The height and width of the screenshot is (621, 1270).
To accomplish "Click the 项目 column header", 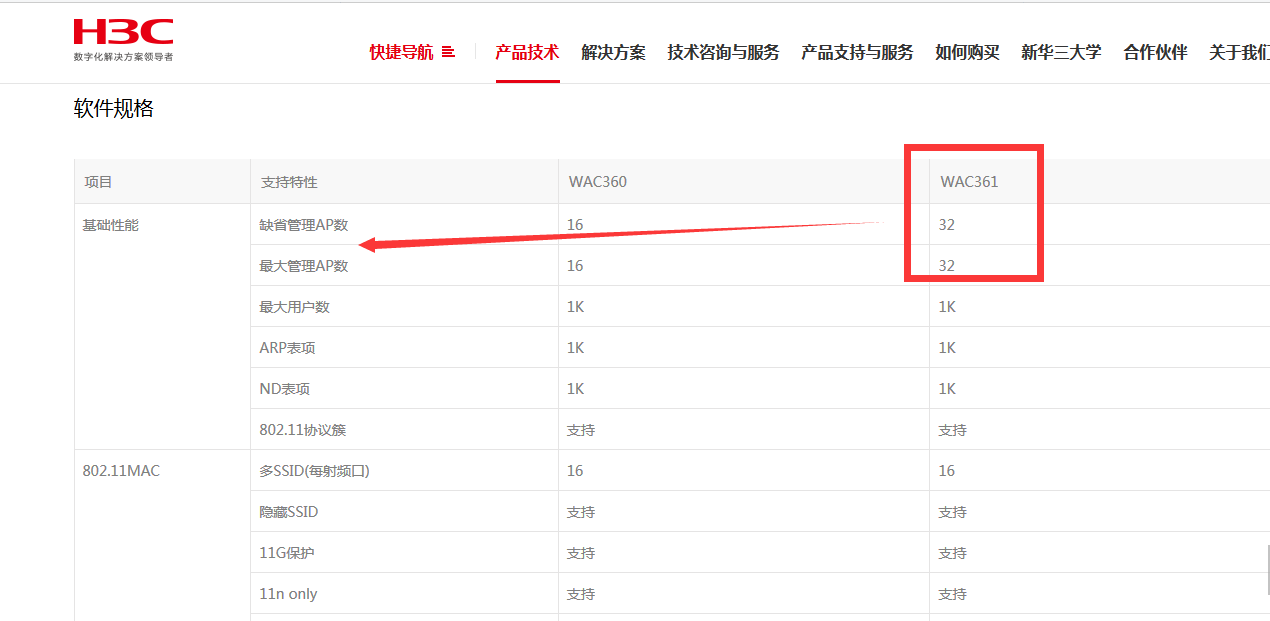I will point(99,182).
